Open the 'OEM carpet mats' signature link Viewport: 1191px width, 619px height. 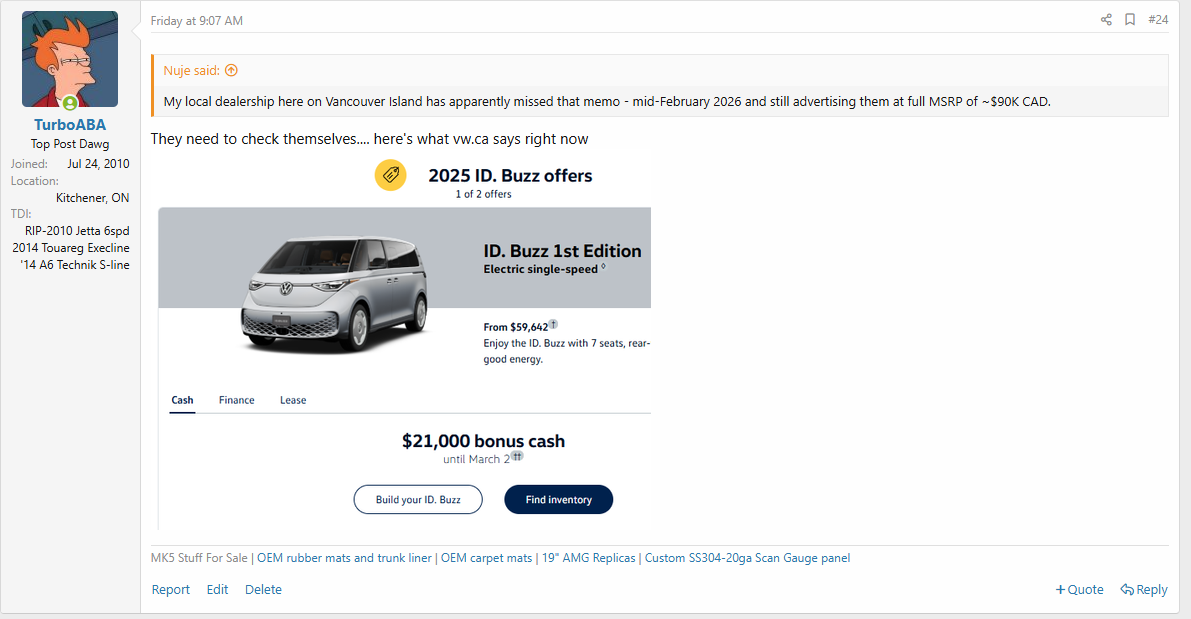(x=486, y=557)
